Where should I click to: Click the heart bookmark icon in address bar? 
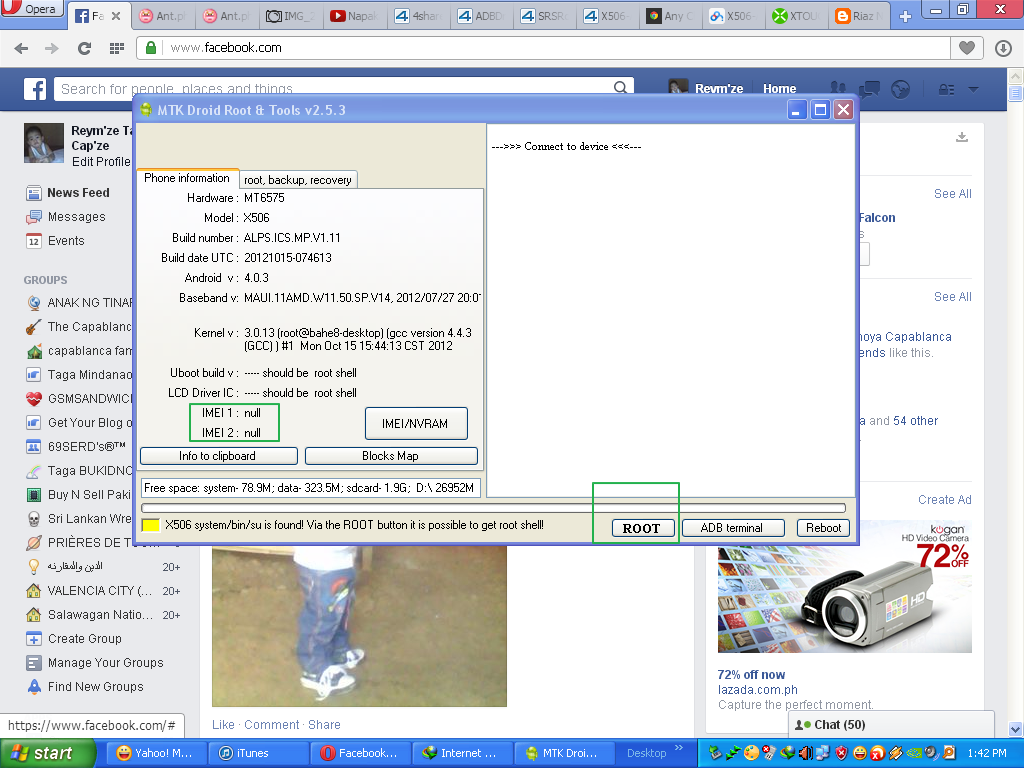pos(966,48)
